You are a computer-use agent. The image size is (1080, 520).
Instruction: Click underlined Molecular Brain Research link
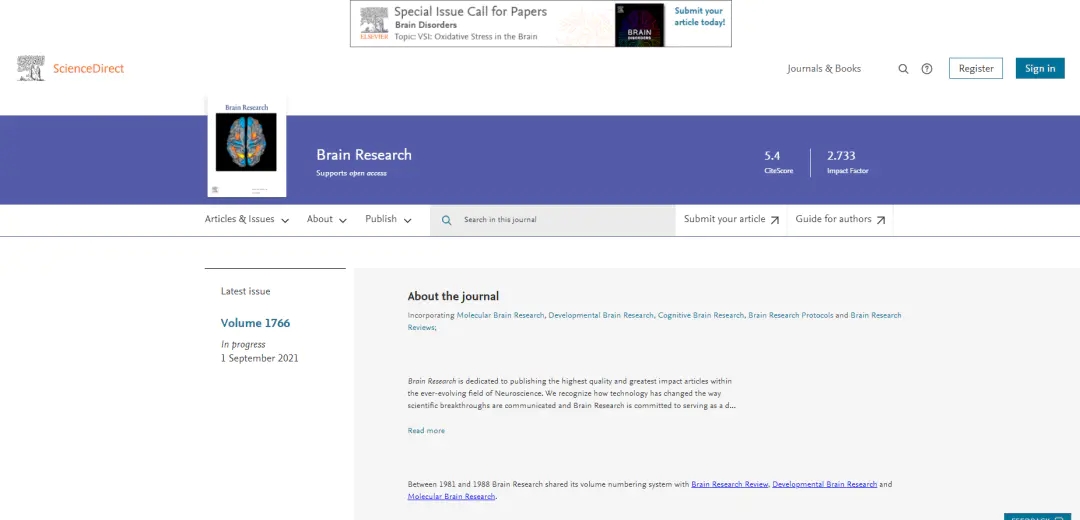451,497
